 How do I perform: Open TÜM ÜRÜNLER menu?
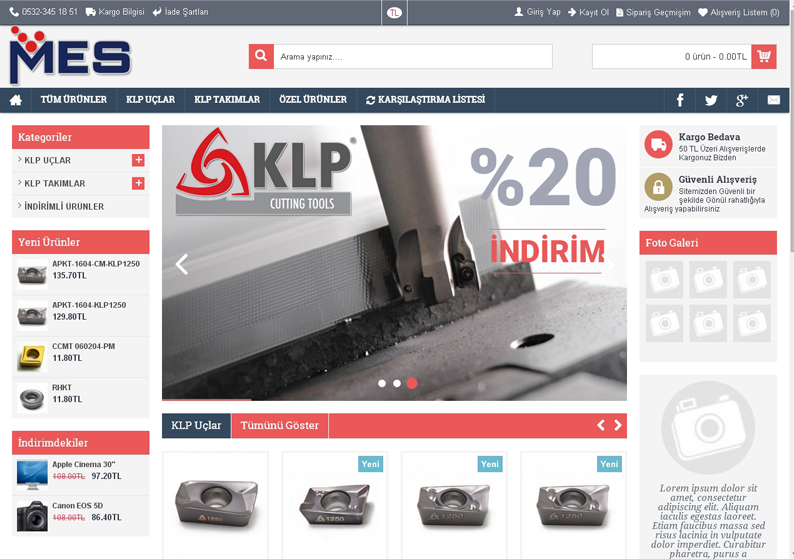[x=74, y=100]
